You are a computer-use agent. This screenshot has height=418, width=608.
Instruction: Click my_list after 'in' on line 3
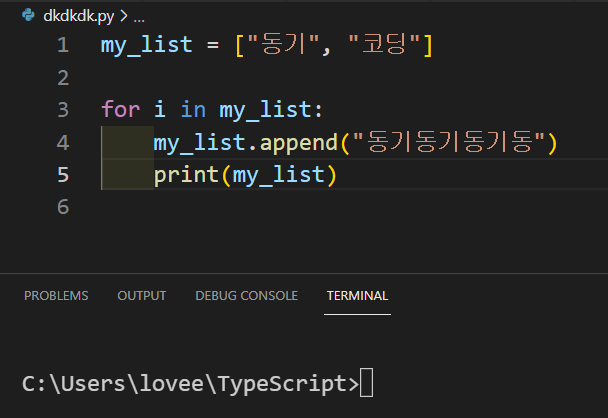(x=265, y=110)
